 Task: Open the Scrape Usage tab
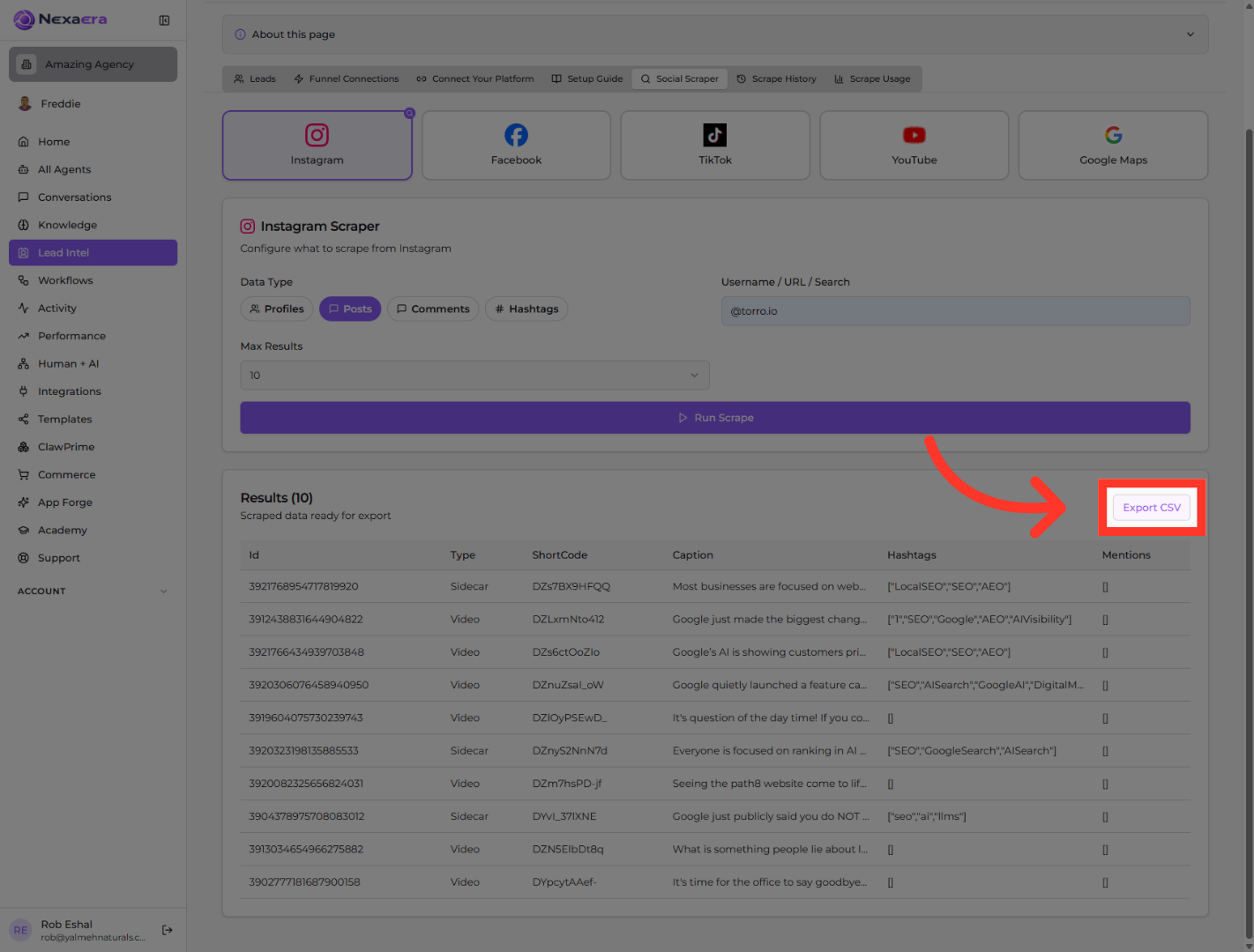[872, 79]
